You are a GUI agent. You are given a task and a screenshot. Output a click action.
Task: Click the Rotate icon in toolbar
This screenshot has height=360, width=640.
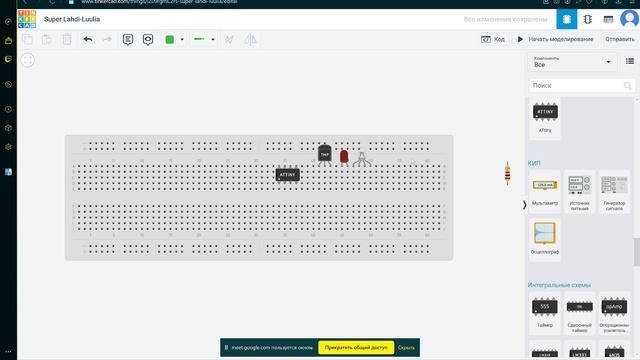(229, 40)
